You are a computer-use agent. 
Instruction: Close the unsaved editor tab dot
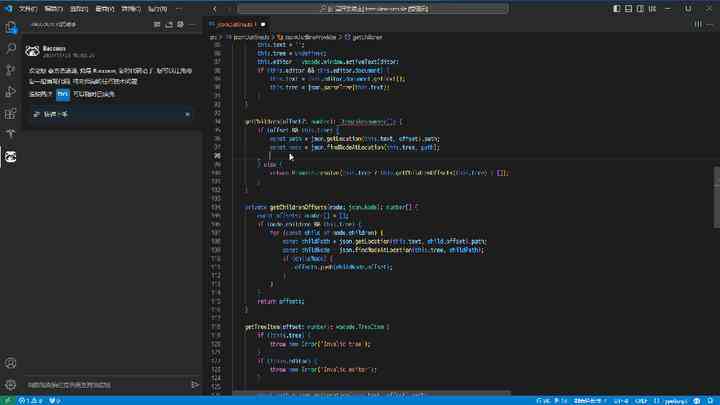click(x=263, y=24)
